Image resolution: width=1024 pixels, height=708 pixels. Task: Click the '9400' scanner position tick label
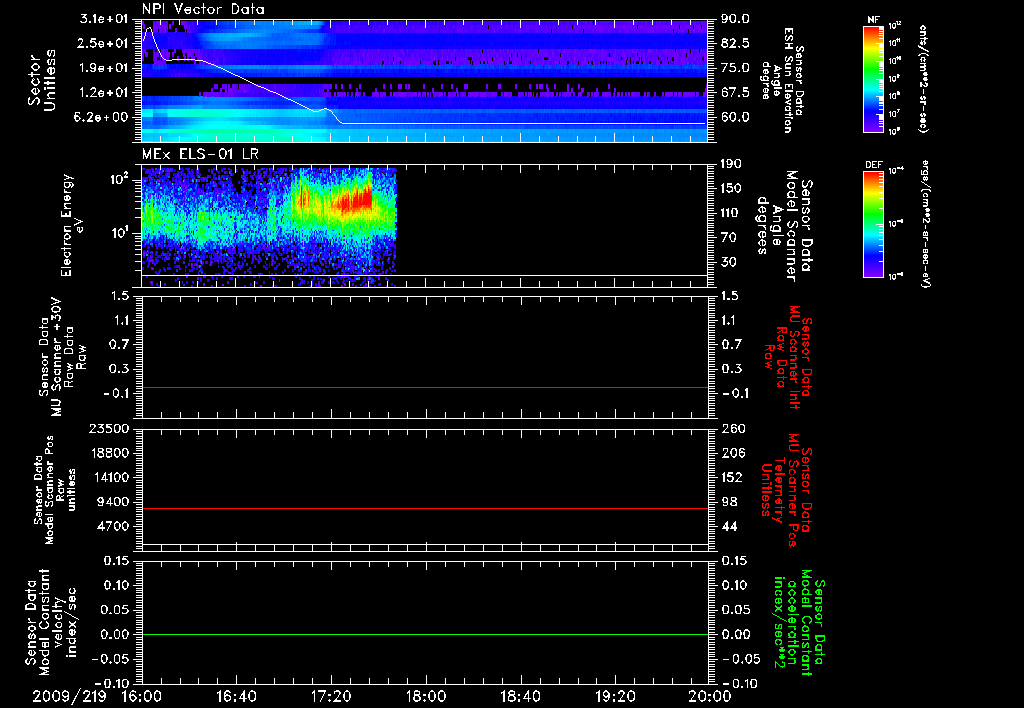(112, 502)
